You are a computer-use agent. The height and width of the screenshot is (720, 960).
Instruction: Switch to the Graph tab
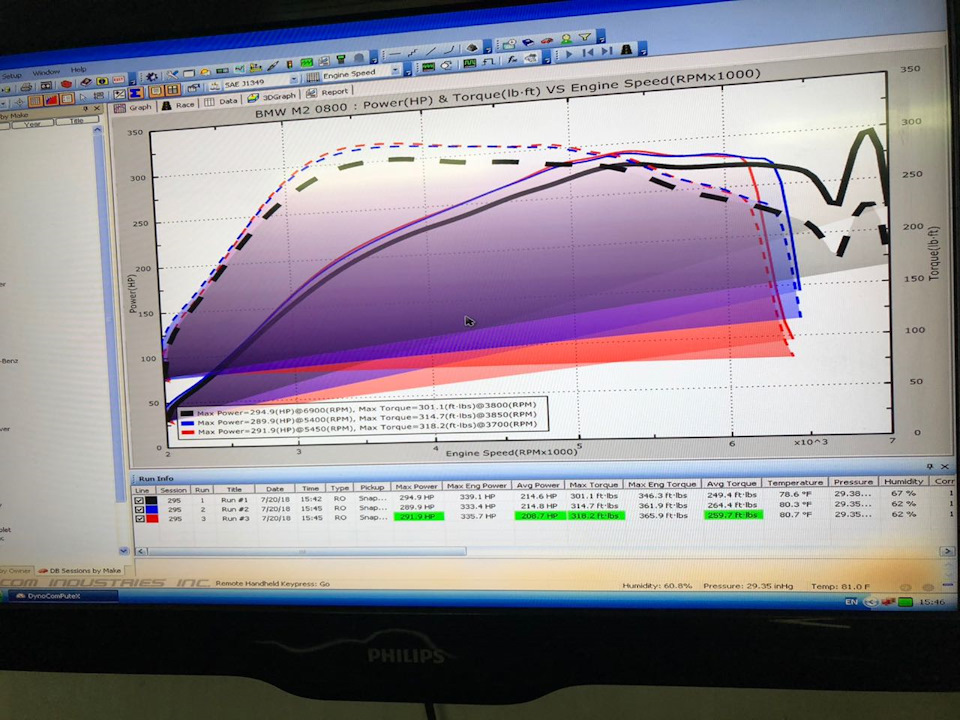click(x=132, y=108)
